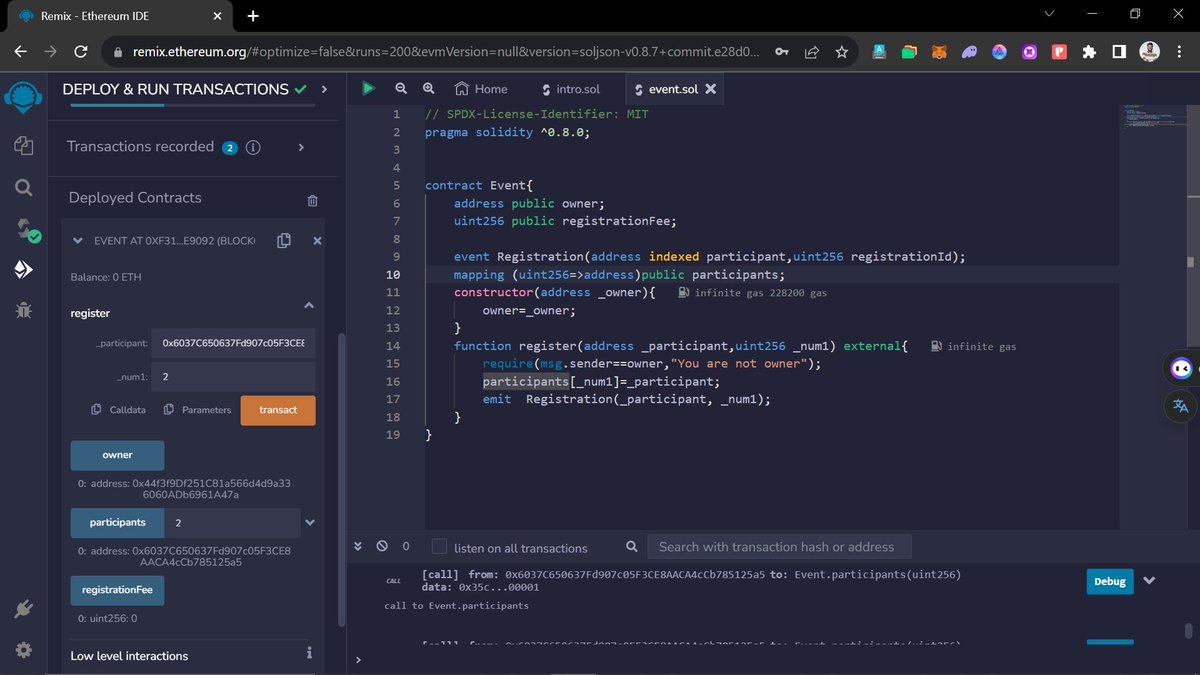Expand the call transaction log details
Screen dimensions: 1200x675
(1149, 581)
